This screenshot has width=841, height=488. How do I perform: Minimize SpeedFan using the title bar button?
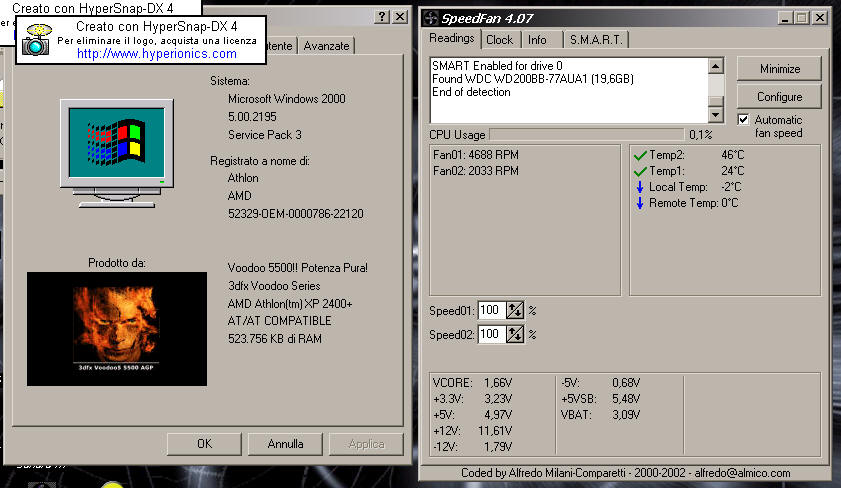point(786,18)
